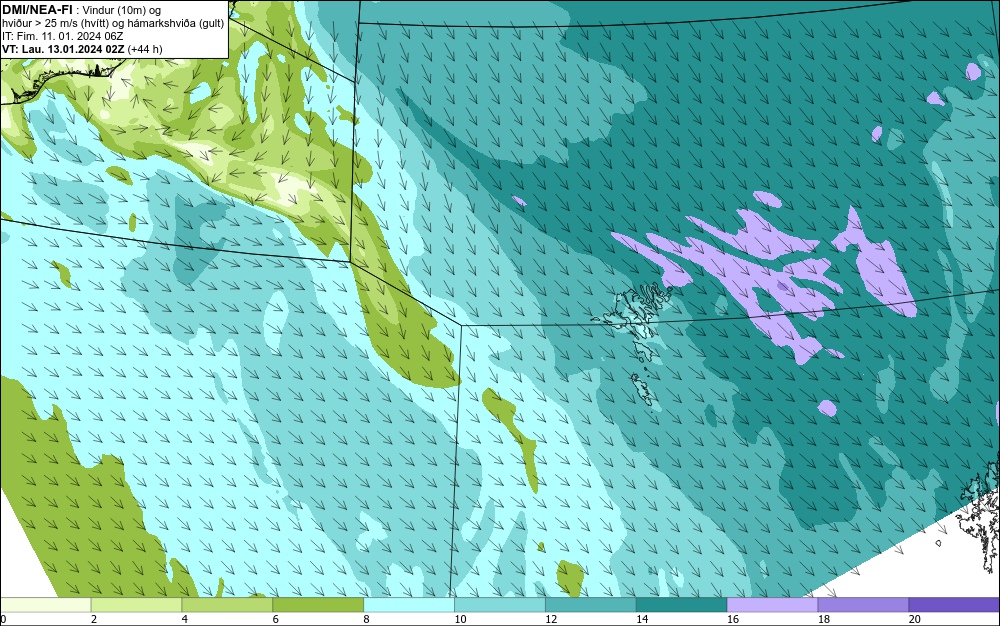1000x626 pixels.
Task: Click the 4–6 m/s legend color swatch
Action: pos(227,604)
